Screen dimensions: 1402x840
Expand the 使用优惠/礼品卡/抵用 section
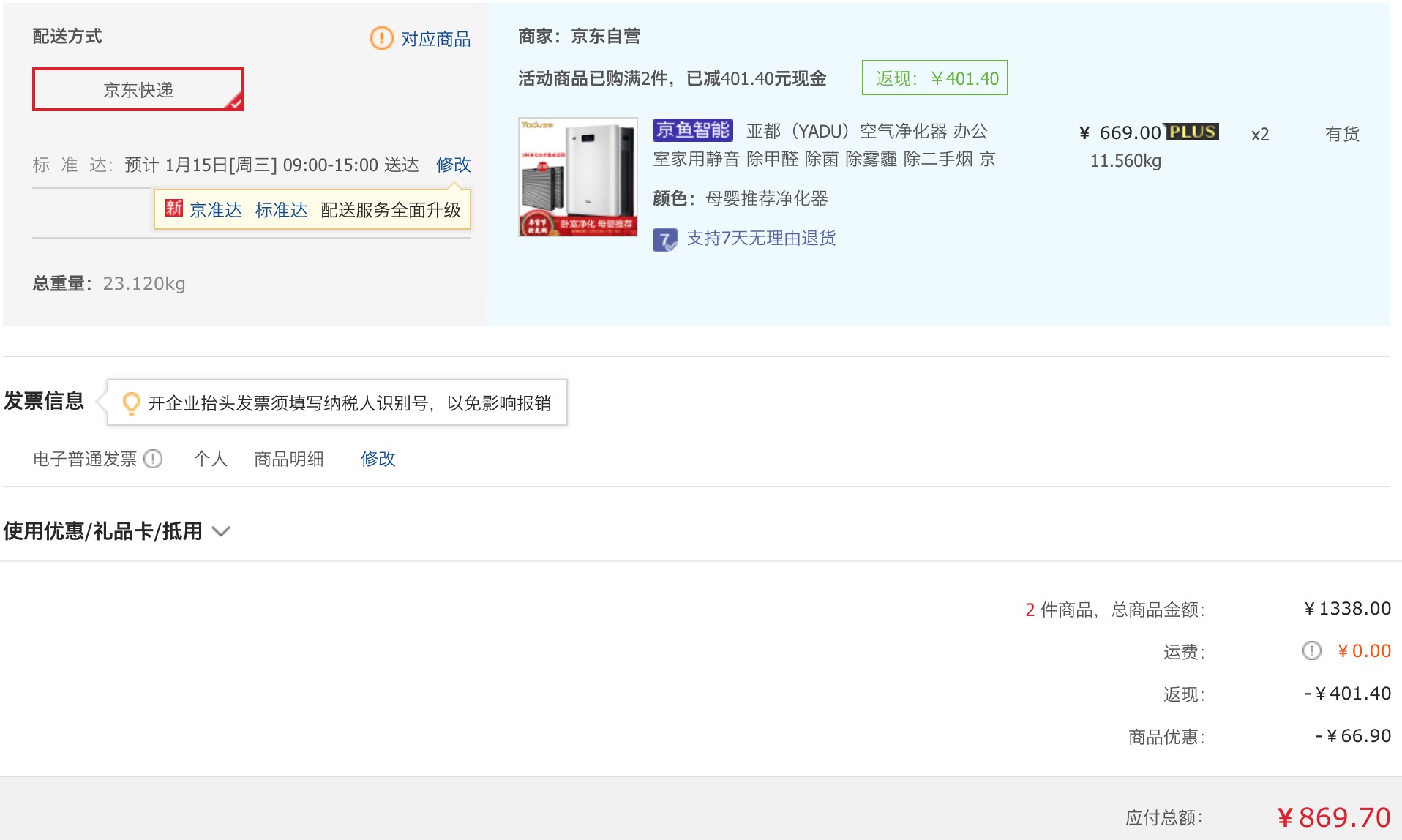117,530
